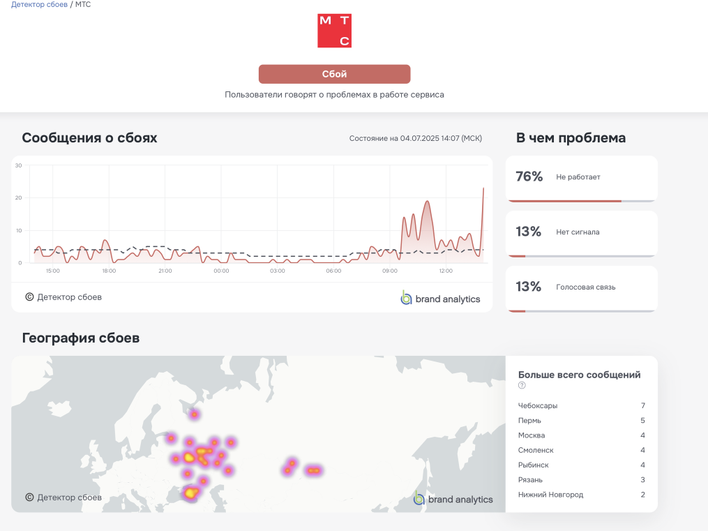The height and width of the screenshot is (531, 708).
Task: Select the 13% Голосовая связь card
Action: (582, 289)
